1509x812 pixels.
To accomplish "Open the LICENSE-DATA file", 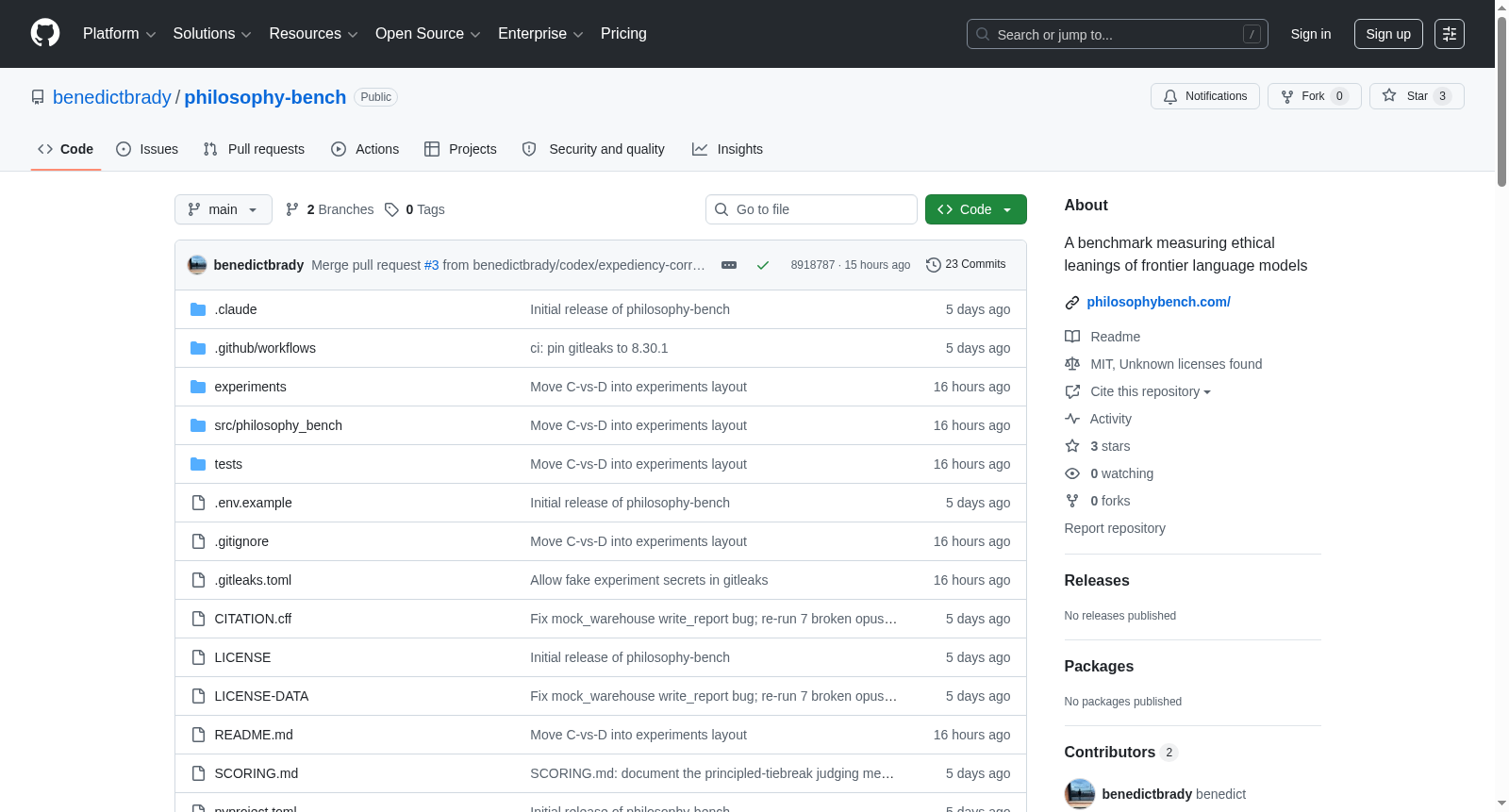I will point(261,696).
